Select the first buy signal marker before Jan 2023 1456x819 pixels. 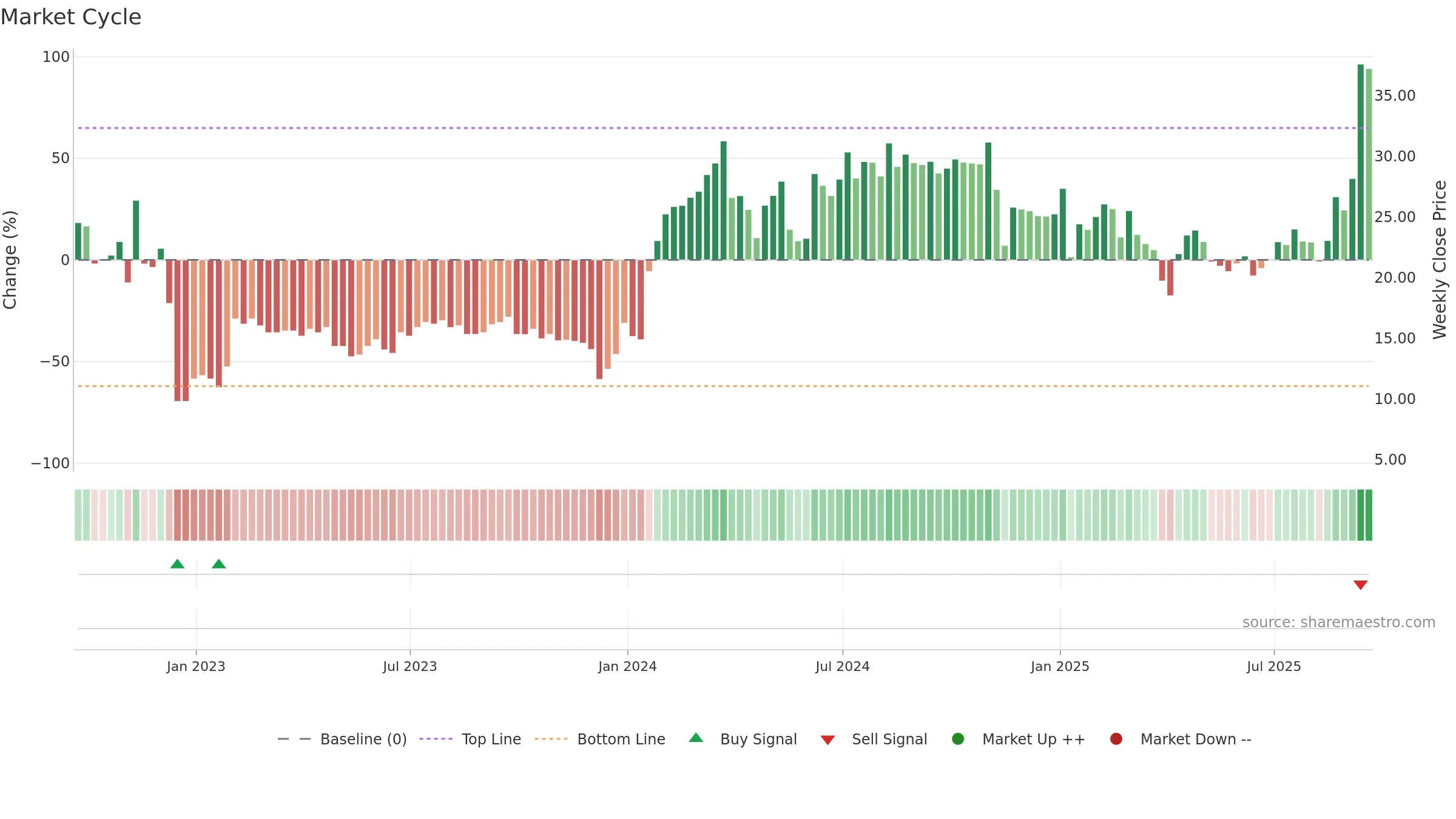[177, 564]
